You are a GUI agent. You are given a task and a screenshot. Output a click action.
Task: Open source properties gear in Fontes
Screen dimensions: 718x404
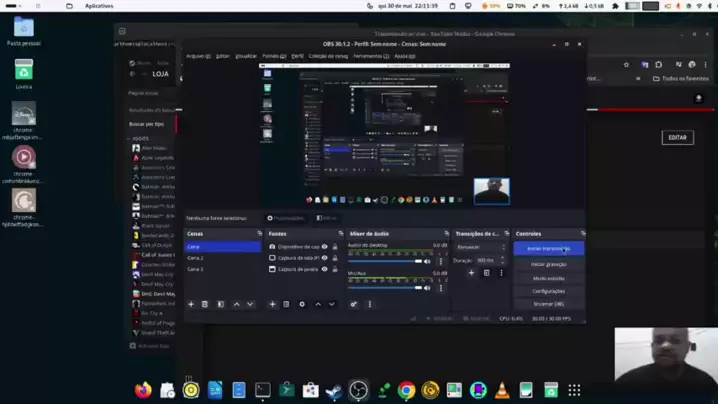click(302, 304)
